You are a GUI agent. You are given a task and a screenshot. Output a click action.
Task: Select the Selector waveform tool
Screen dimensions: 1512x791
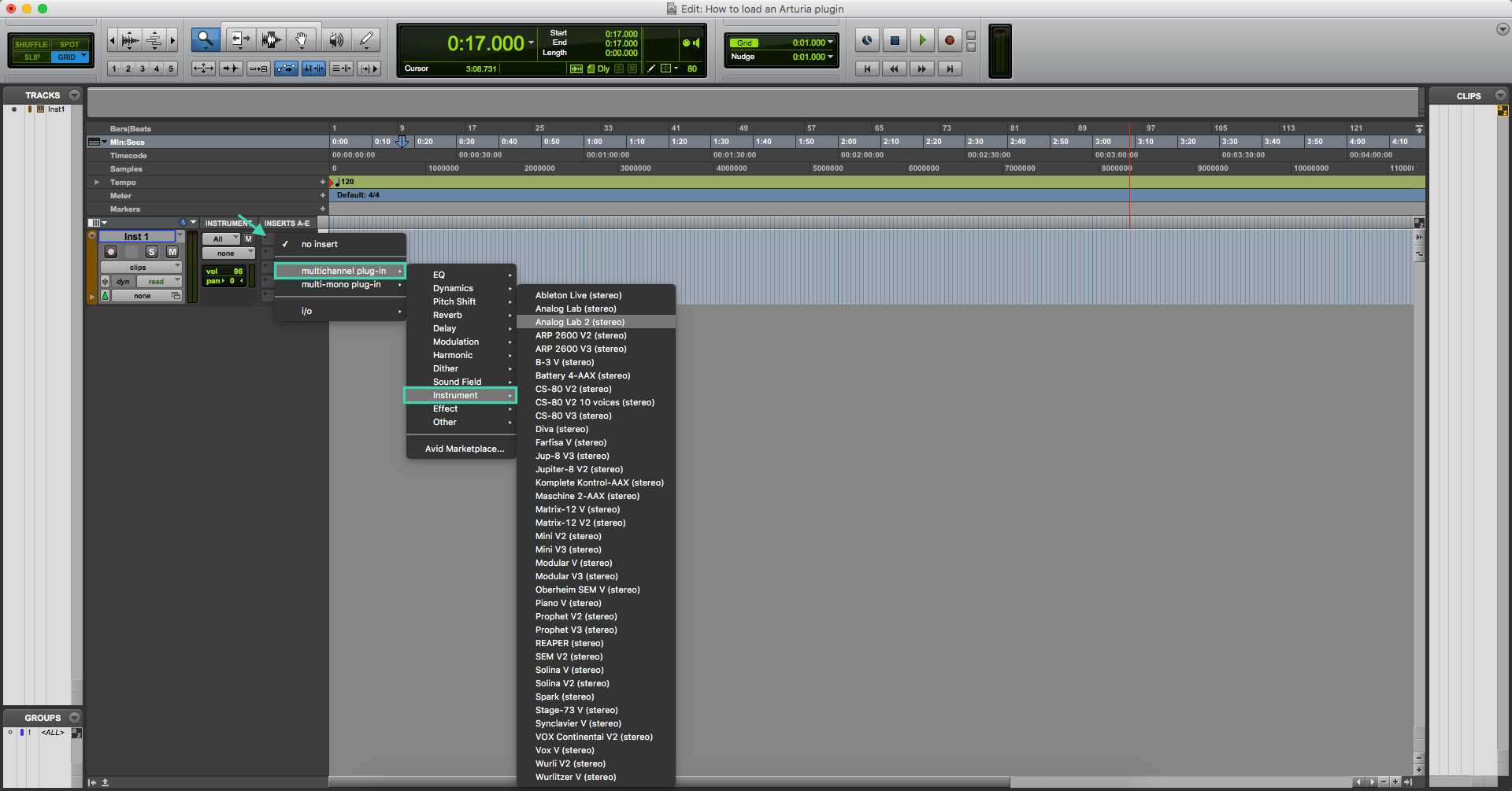[271, 39]
